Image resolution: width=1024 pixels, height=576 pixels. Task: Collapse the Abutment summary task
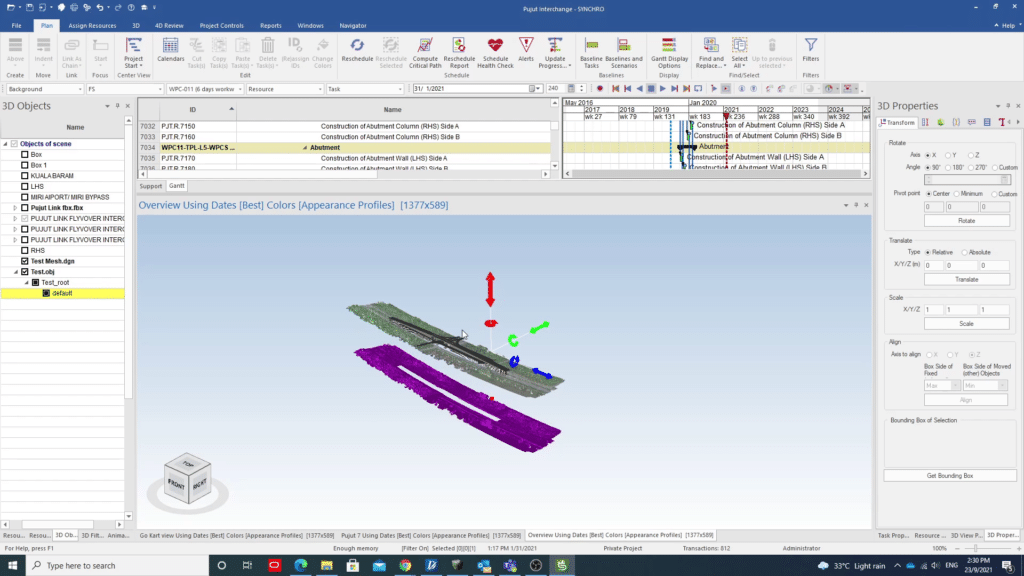[x=304, y=148]
